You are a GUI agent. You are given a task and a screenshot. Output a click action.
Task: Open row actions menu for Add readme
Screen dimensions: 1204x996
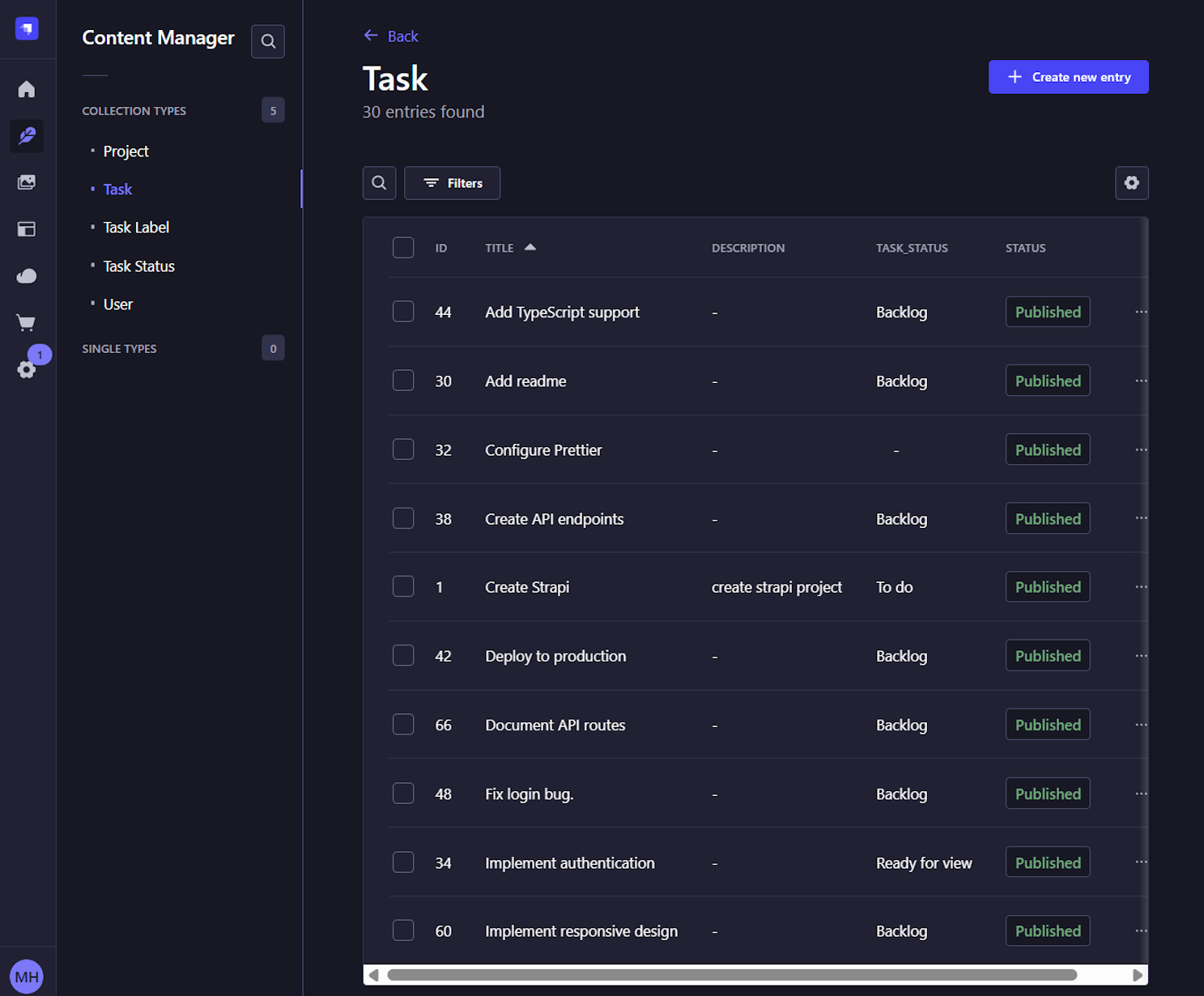pyautogui.click(x=1141, y=381)
